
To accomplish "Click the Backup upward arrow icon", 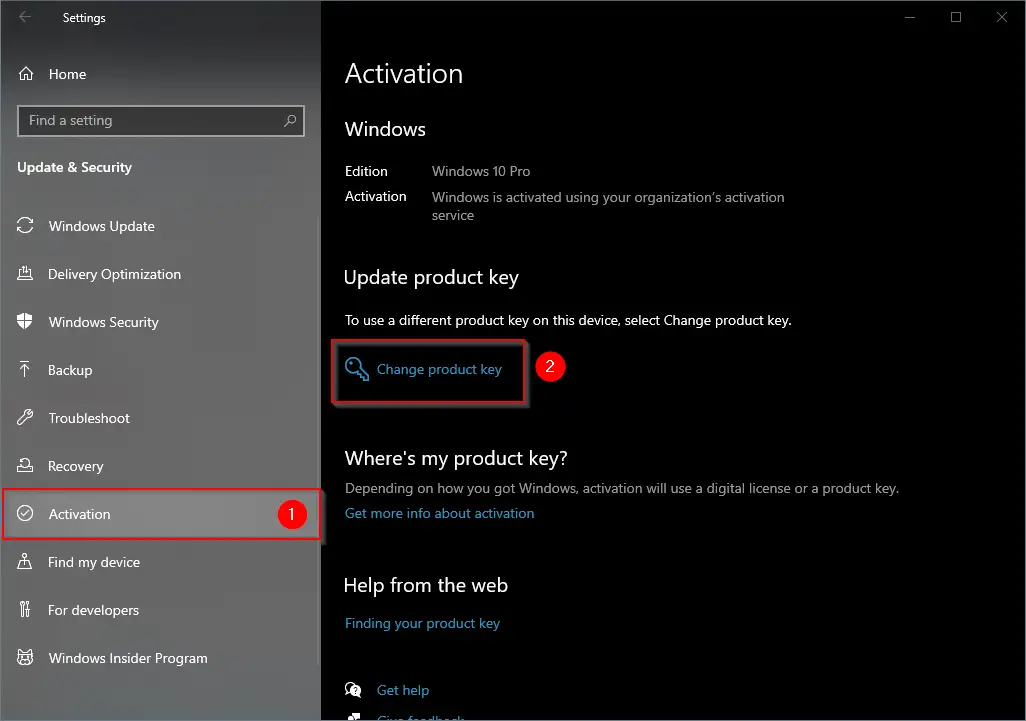I will coord(25,370).
